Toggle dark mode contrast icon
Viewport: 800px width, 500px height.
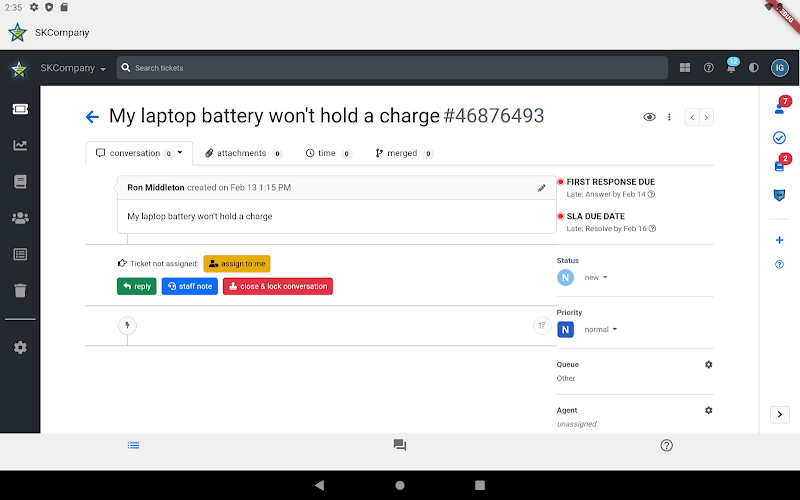pos(754,67)
